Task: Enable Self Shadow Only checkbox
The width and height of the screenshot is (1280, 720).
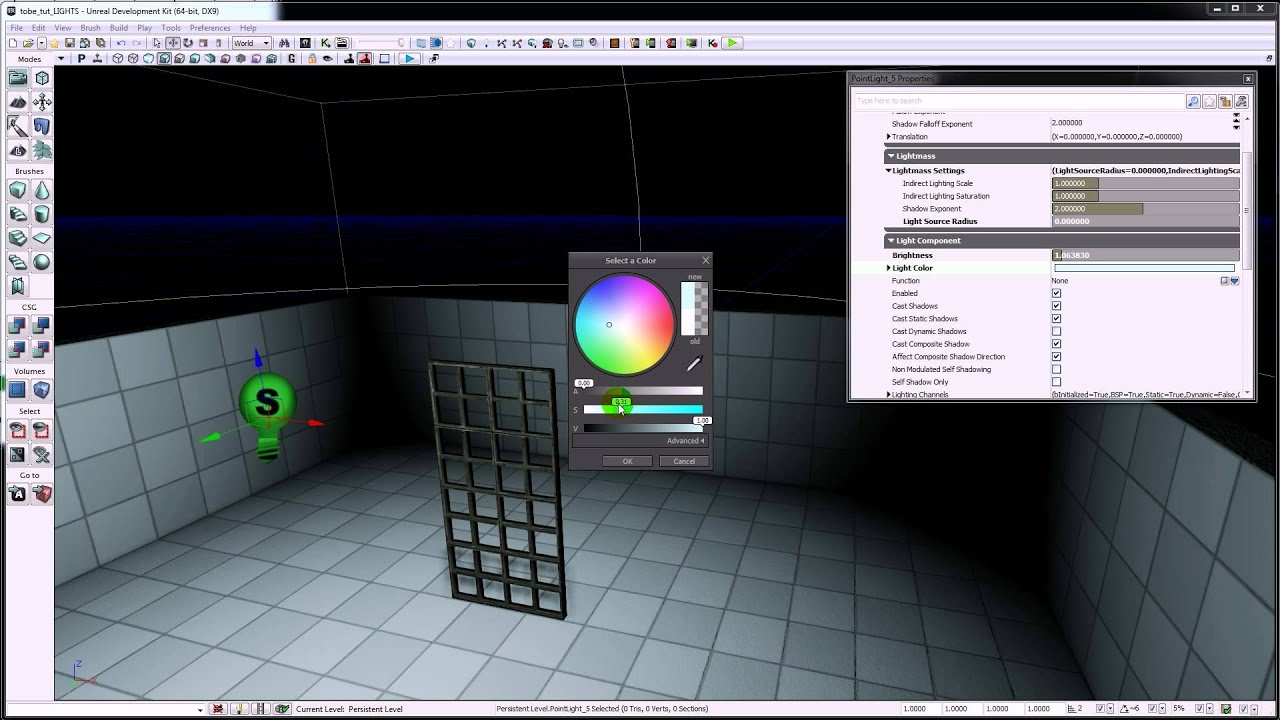Action: 1056,382
